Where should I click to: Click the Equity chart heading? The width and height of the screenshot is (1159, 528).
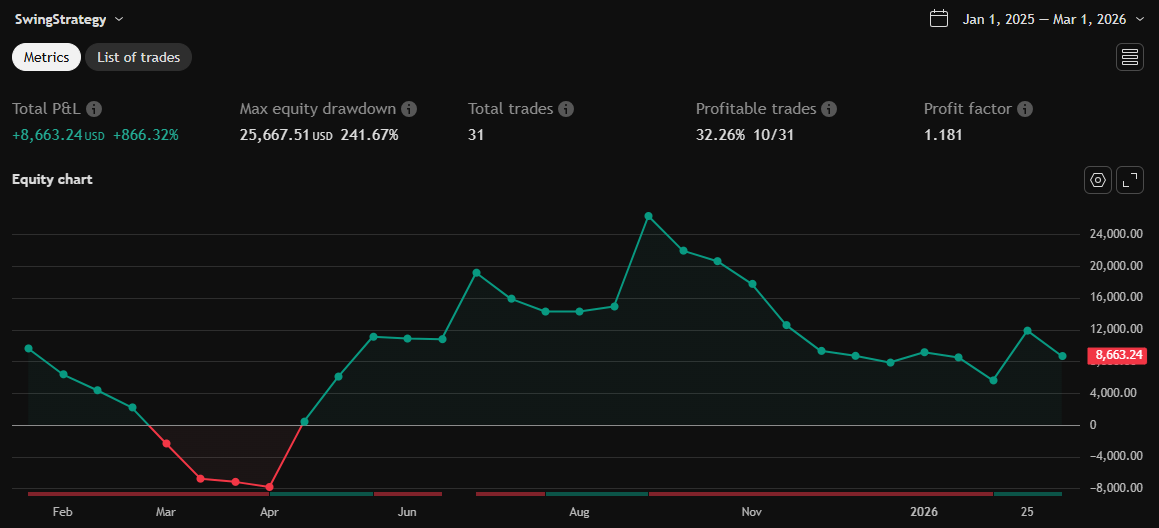[x=52, y=180]
